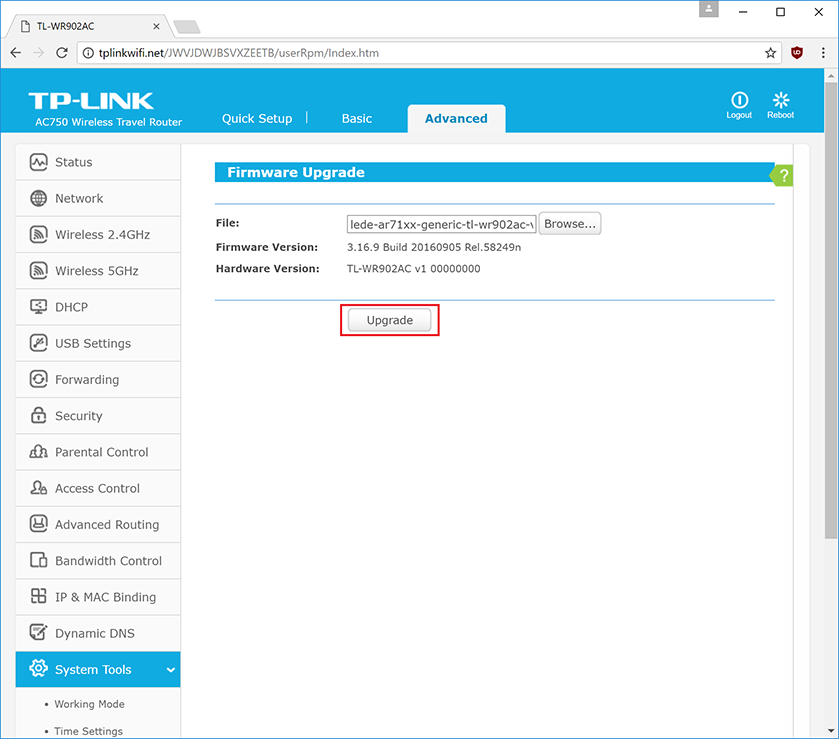
Task: Click the firmware version value 3.16.9 Build
Action: (x=434, y=247)
